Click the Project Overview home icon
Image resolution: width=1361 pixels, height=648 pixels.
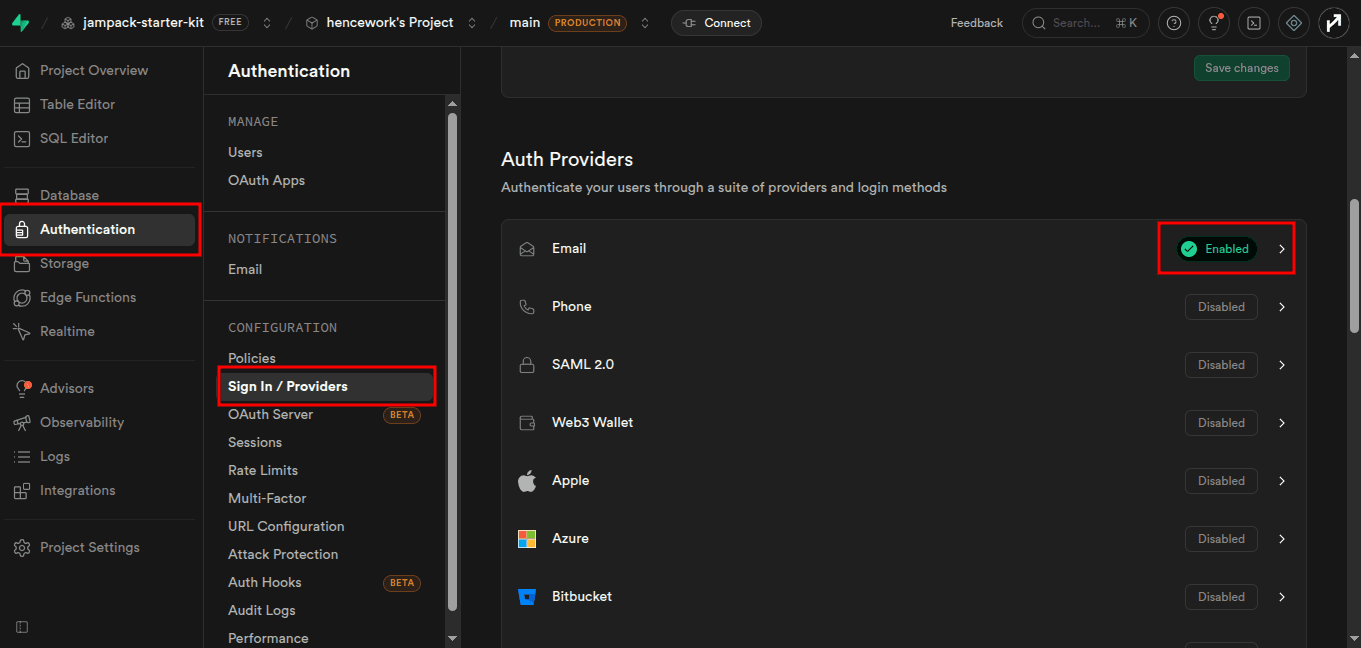(x=22, y=71)
